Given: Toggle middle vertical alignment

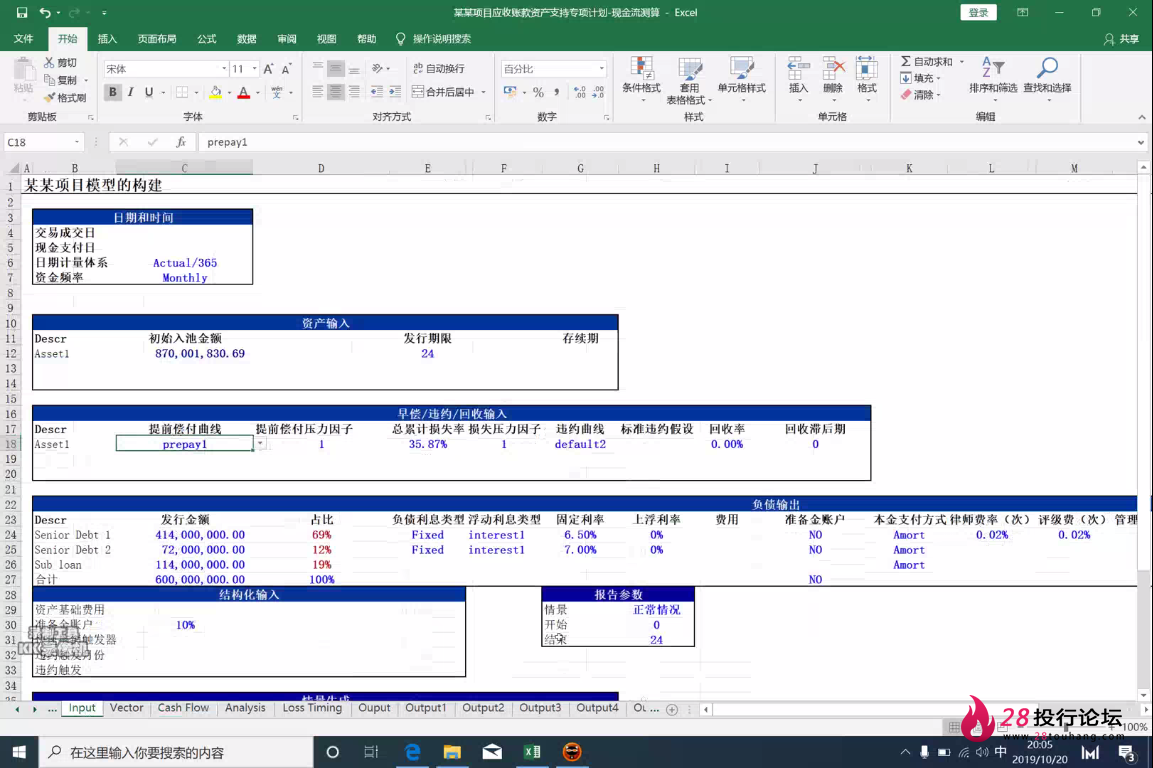Looking at the screenshot, I should (336, 68).
